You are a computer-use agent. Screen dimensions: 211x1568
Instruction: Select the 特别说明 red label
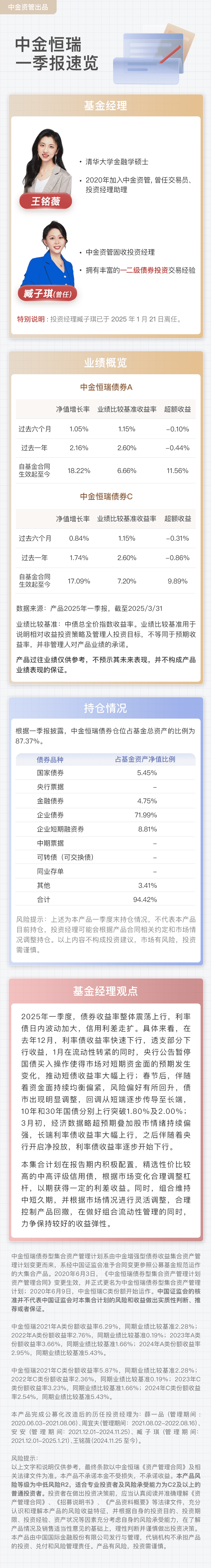point(31,319)
